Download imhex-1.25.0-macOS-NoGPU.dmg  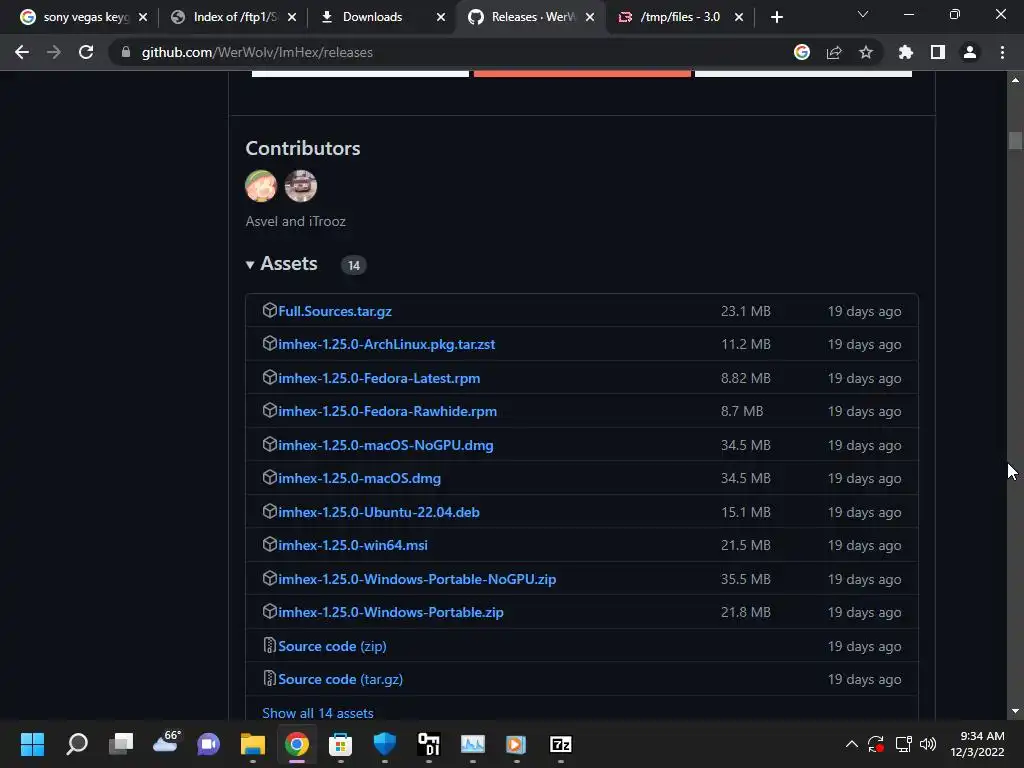pyautogui.click(x=386, y=445)
